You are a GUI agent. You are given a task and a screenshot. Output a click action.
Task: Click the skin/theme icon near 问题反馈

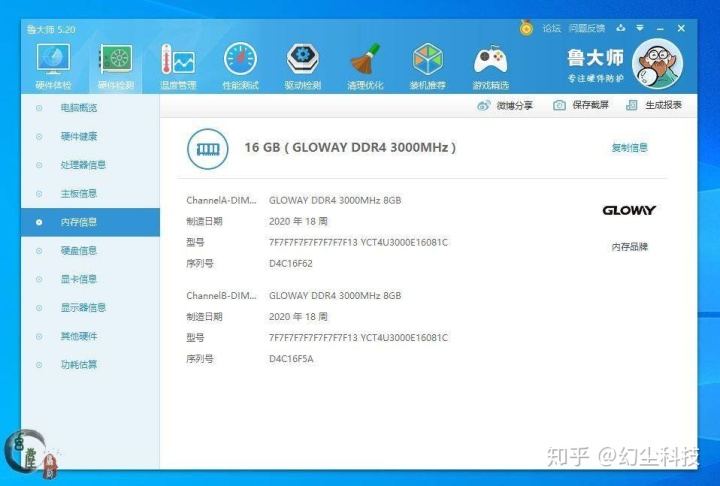(621, 28)
